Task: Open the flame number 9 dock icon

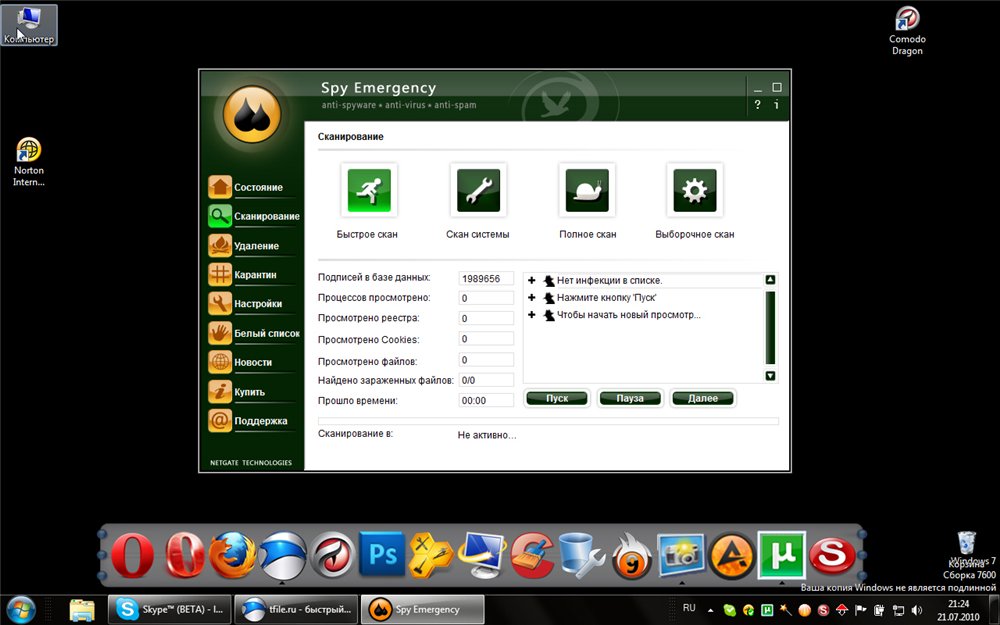Action: click(x=631, y=556)
